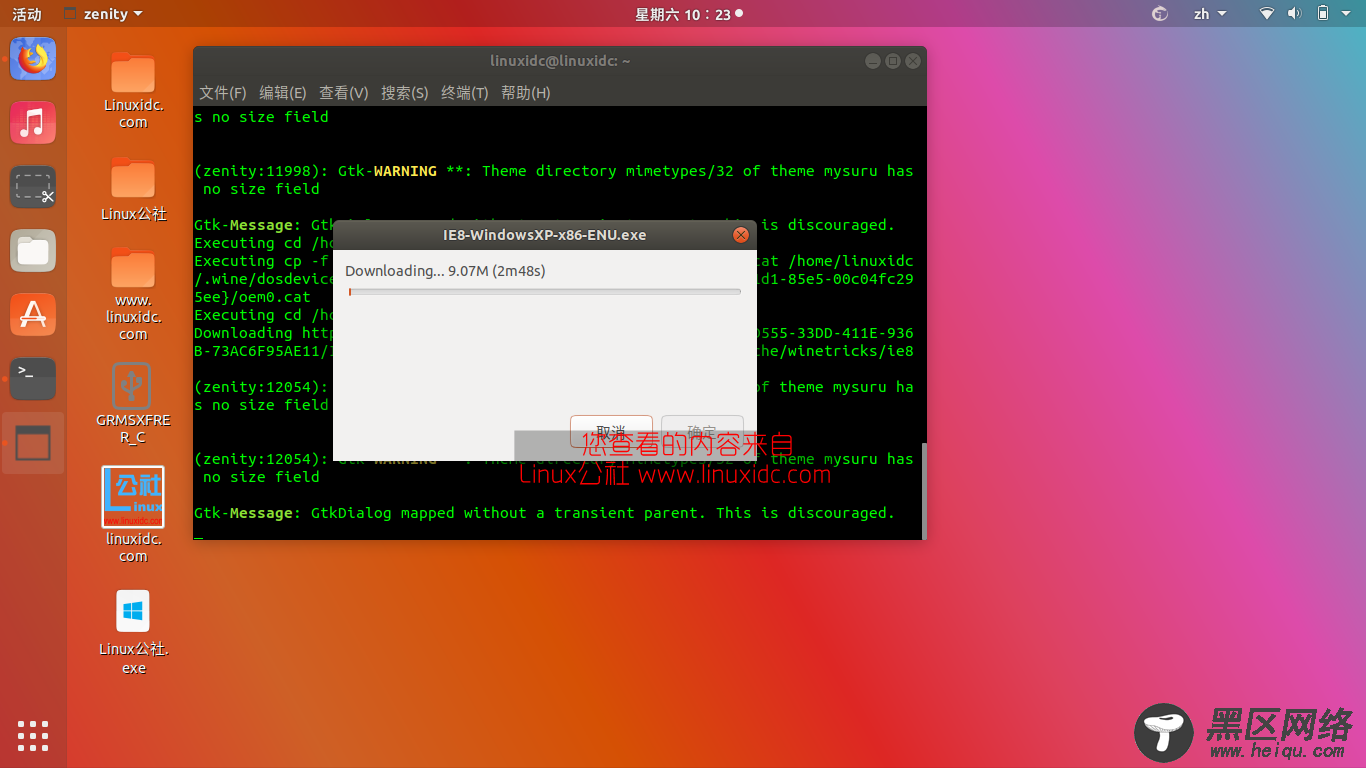This screenshot has width=1366, height=768.
Task: Click the 确定 button in download dialog
Action: tap(702, 432)
